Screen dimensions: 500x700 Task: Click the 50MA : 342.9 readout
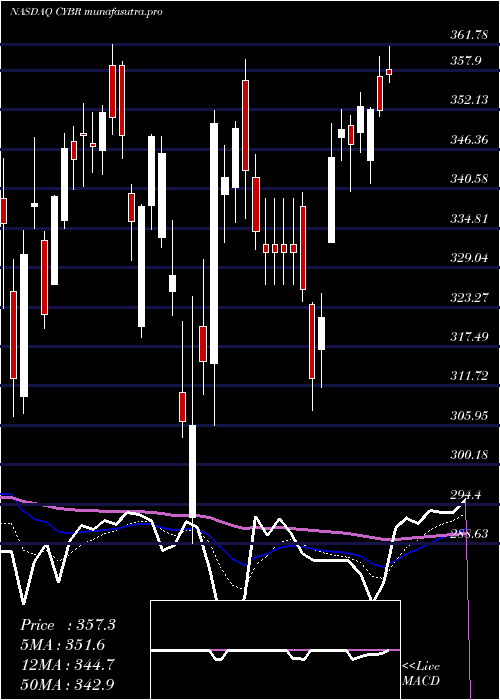tap(67, 685)
